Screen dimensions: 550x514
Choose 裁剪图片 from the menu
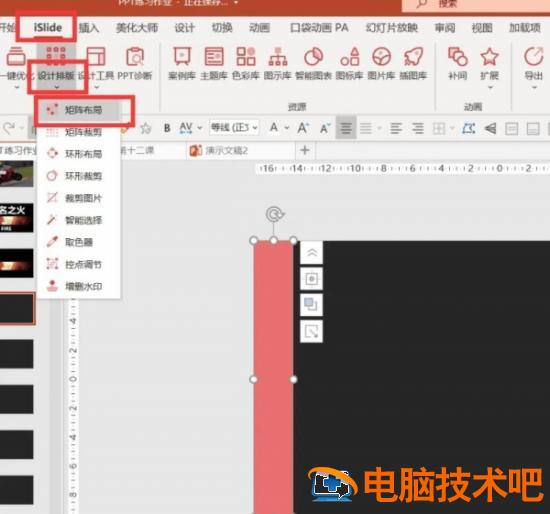[x=79, y=198]
